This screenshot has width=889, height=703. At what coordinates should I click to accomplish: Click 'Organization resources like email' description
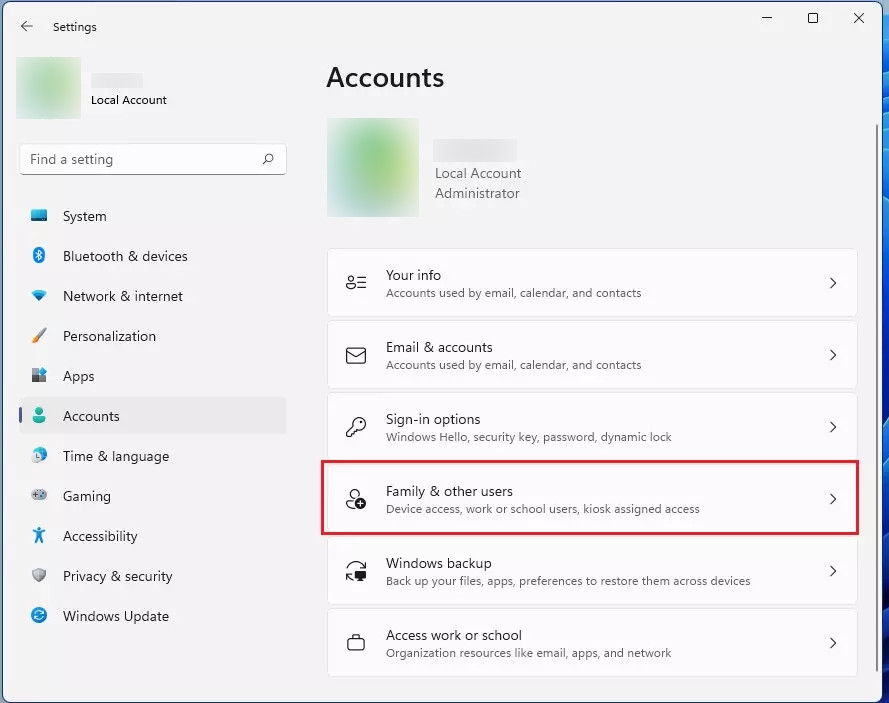528,653
